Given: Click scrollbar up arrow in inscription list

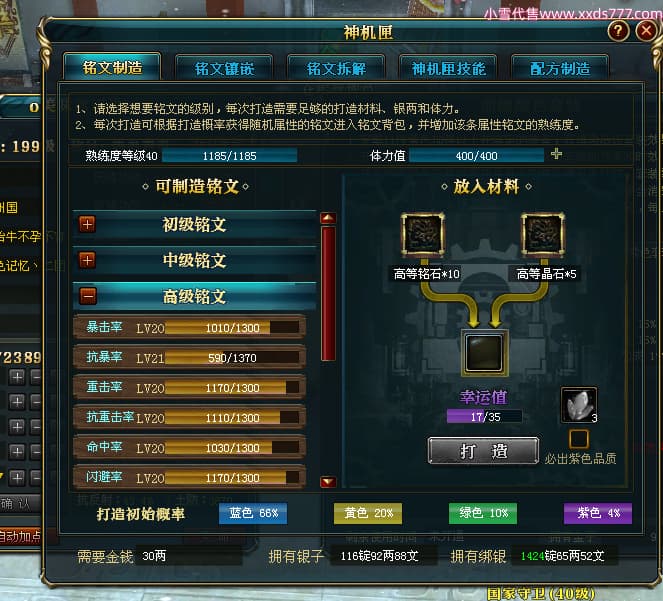Looking at the screenshot, I should pos(328,218).
